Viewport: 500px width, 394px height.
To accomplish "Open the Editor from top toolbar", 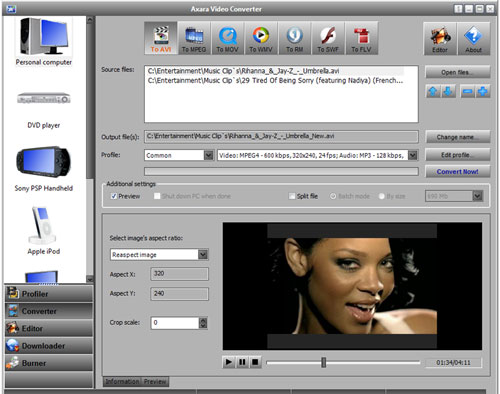I will [x=440, y=38].
